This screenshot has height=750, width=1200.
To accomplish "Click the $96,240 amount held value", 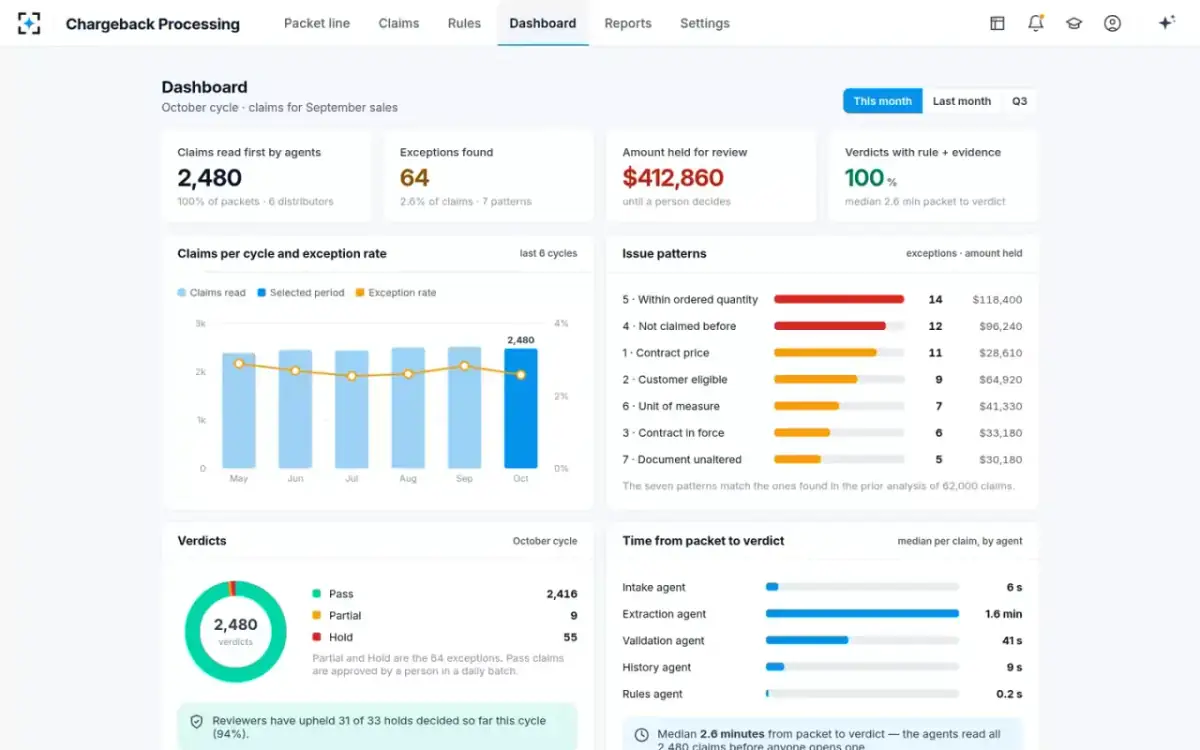I will tap(1000, 326).
